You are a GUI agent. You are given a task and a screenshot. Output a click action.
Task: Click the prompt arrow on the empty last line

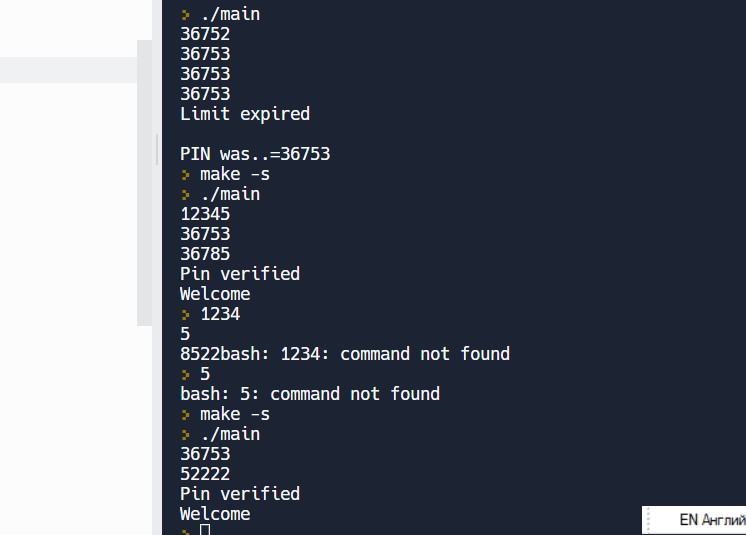pos(185,531)
